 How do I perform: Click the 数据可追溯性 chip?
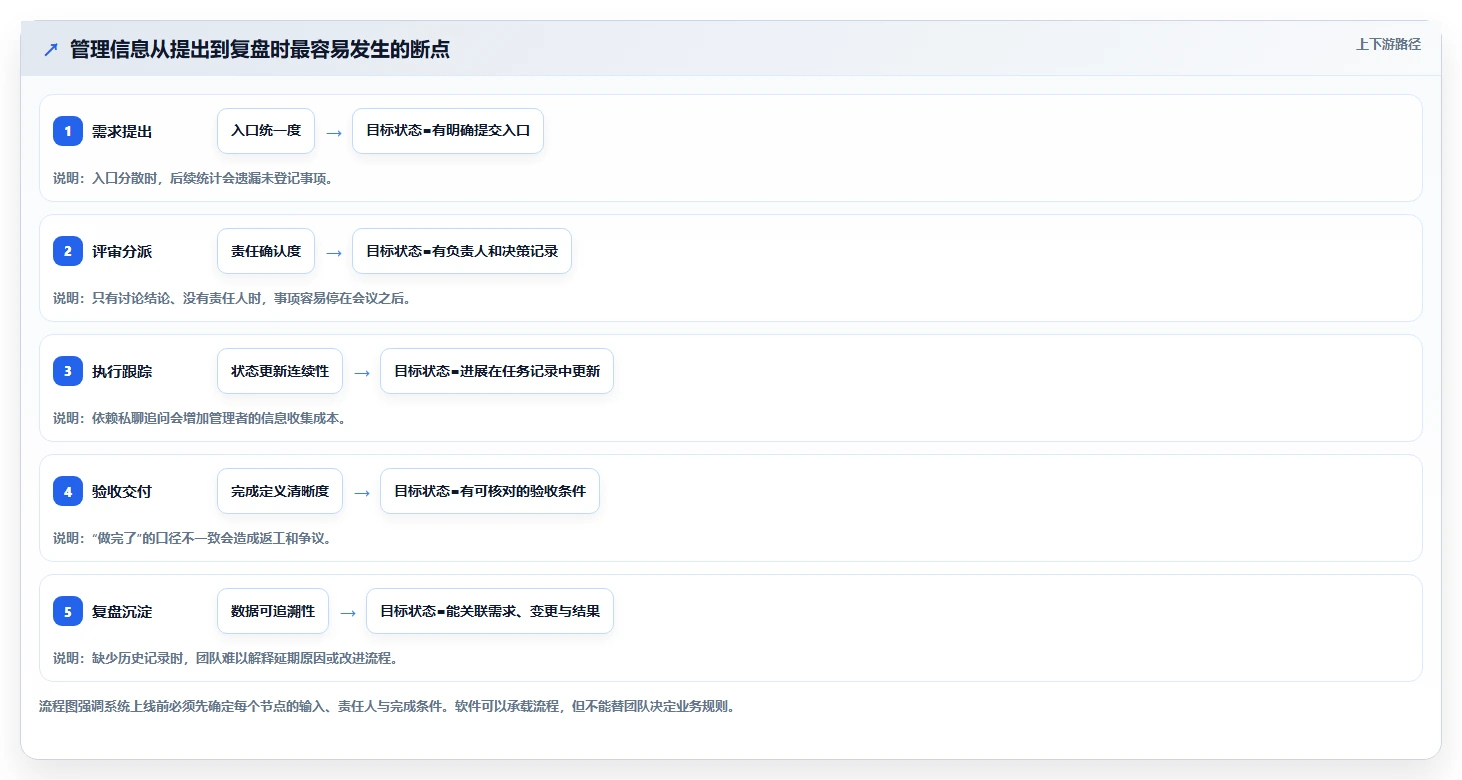[x=273, y=611]
